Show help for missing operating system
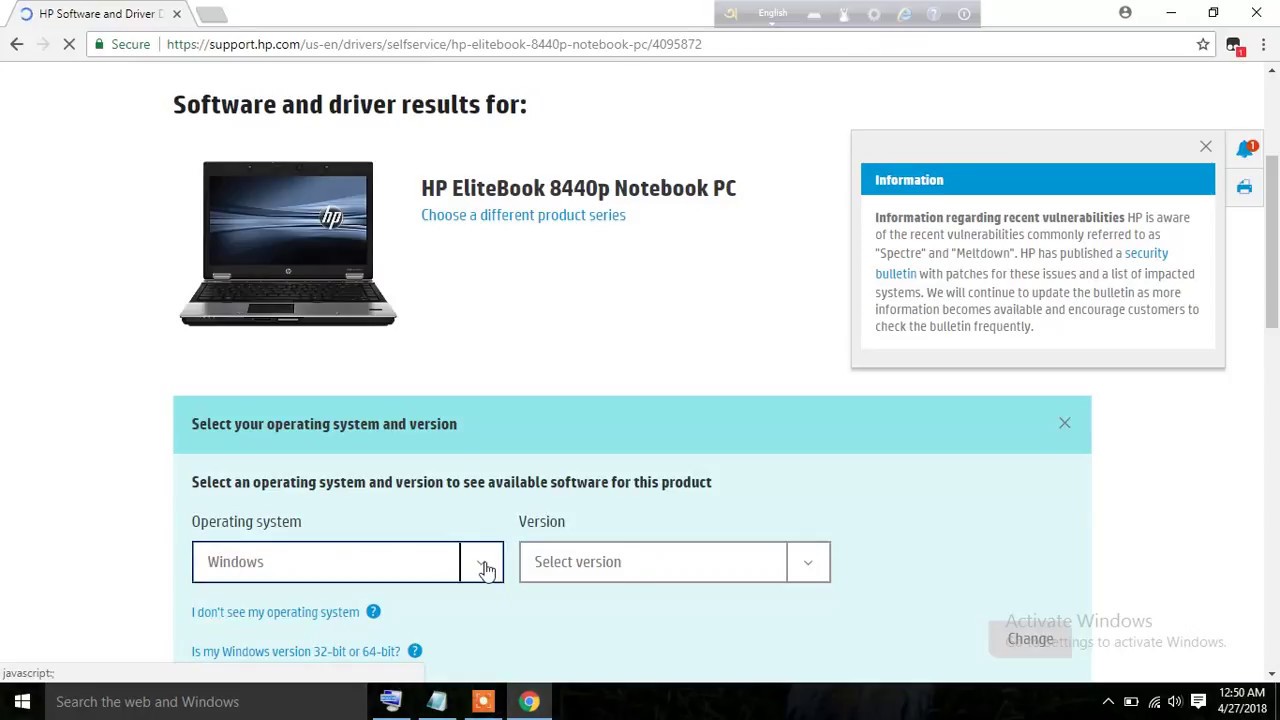The image size is (1280, 720). [373, 611]
